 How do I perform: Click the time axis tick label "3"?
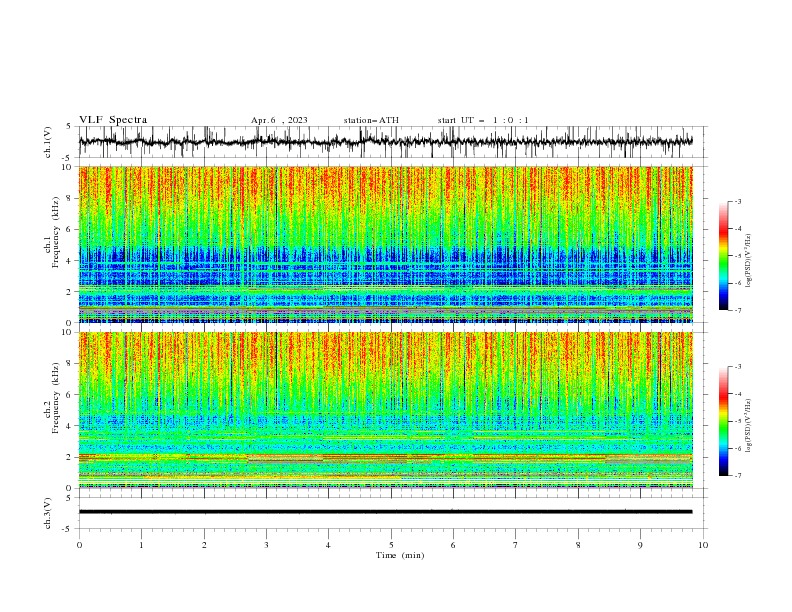(x=266, y=545)
